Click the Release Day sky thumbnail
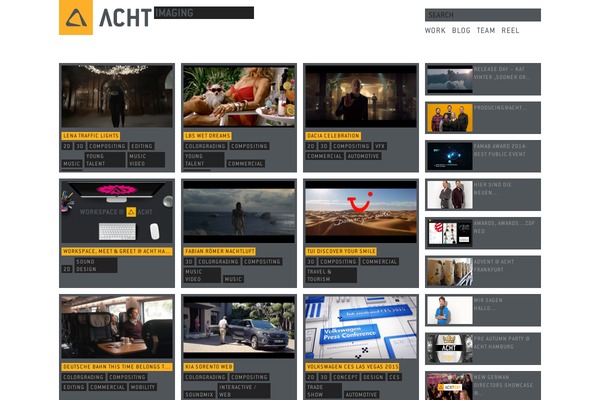This screenshot has width=600, height=400. [450, 79]
